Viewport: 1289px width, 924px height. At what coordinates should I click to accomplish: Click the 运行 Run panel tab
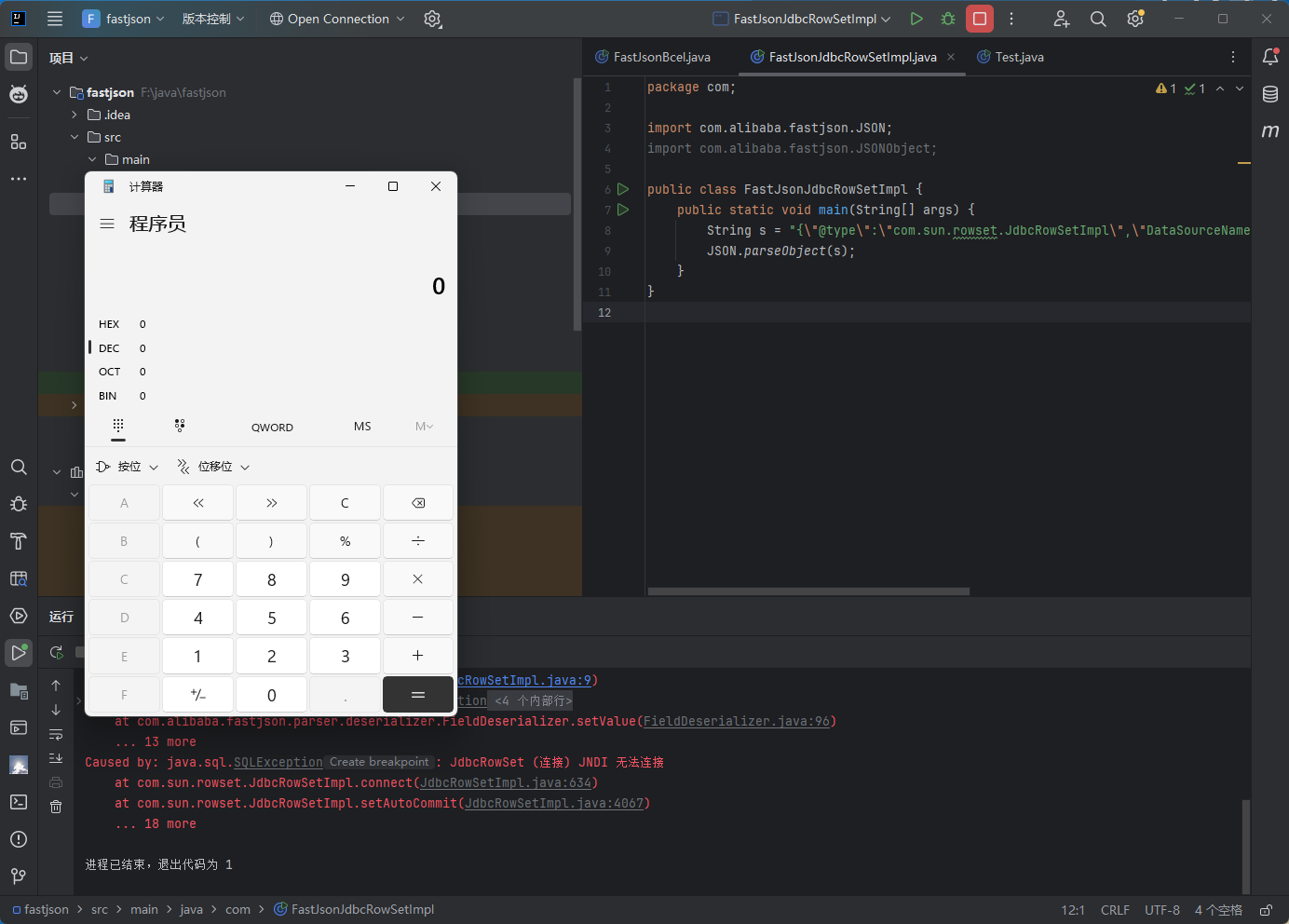click(x=61, y=617)
